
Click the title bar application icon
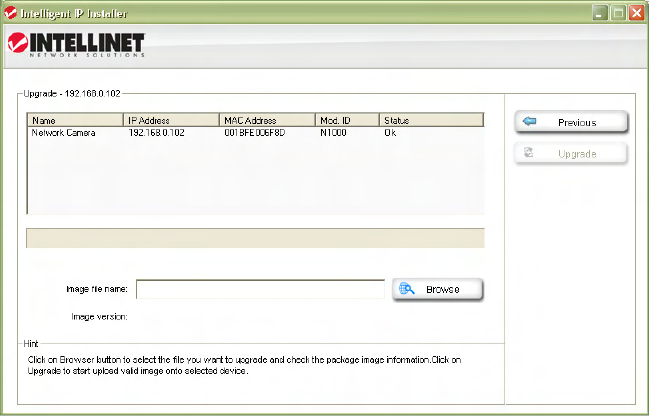click(x=10, y=13)
